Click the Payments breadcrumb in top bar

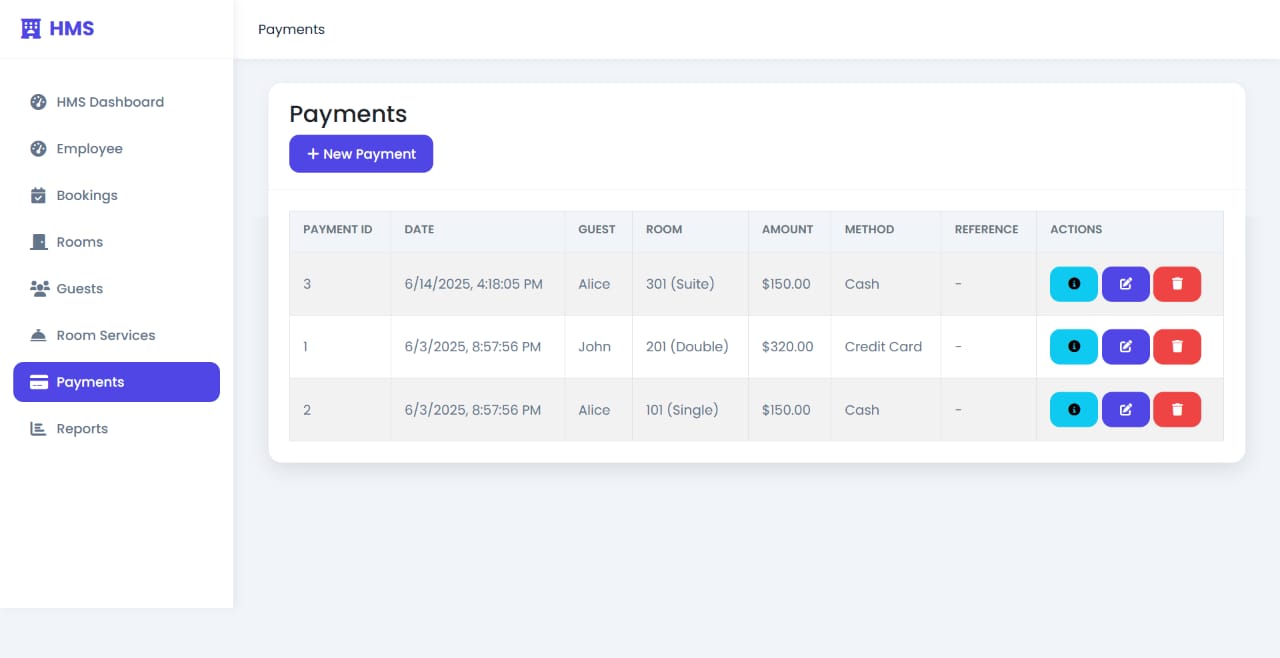point(291,29)
